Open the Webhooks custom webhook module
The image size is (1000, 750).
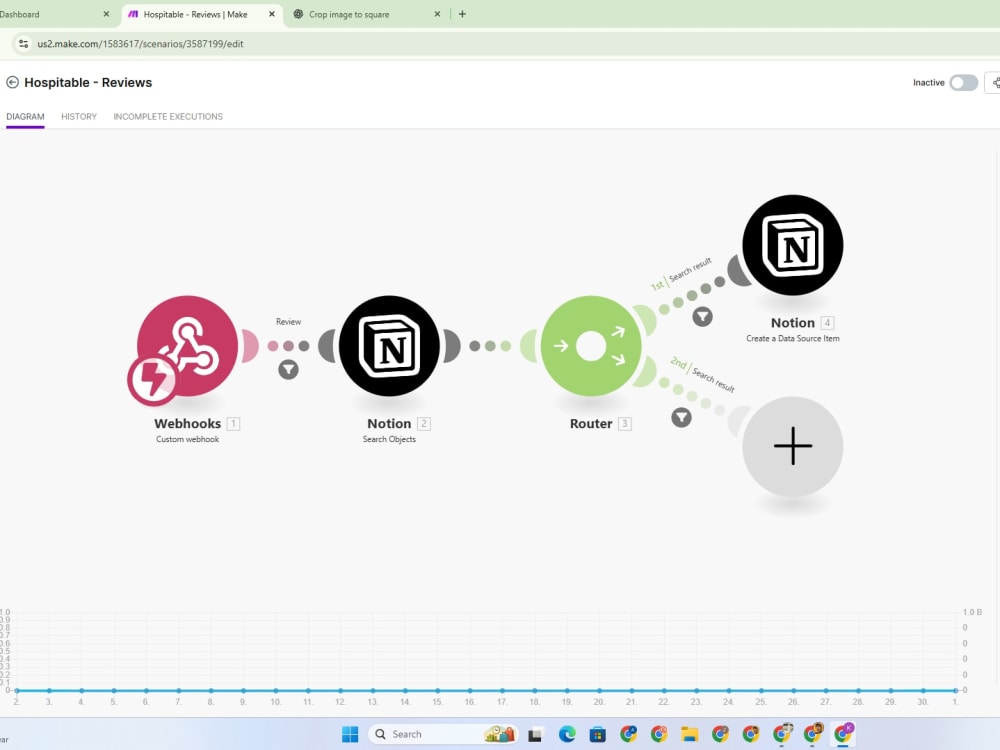point(188,345)
